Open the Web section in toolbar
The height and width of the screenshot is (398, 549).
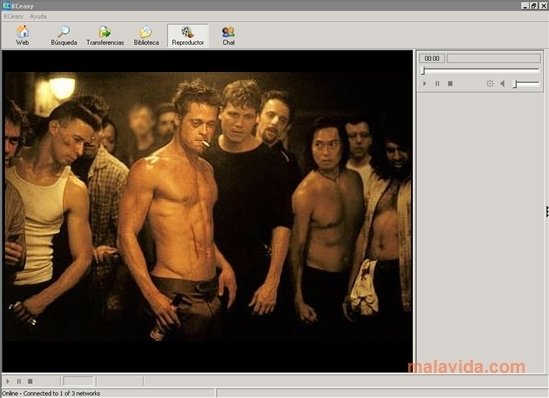22,36
